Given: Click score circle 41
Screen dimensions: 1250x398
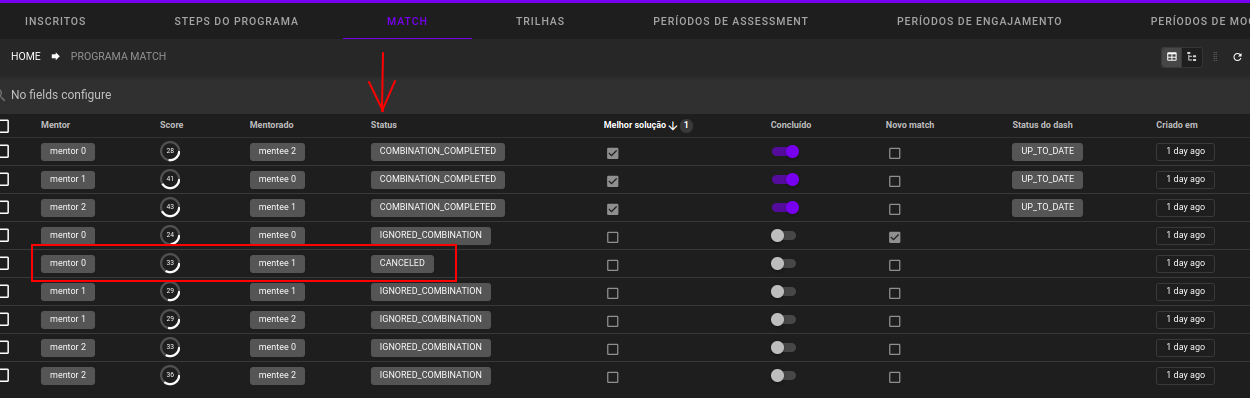Looking at the screenshot, I should coord(170,180).
